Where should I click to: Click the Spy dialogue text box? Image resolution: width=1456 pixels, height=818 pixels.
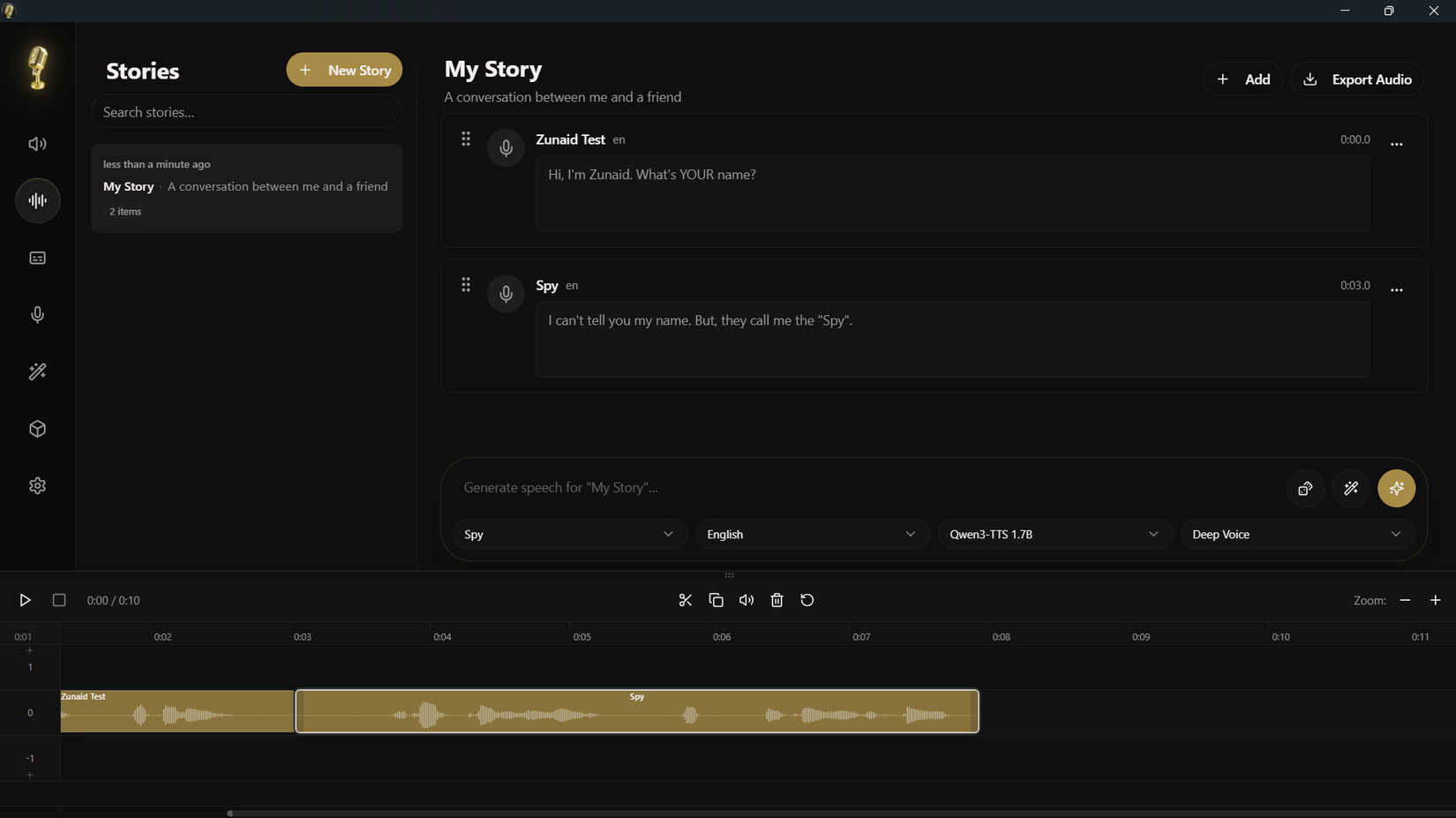coord(952,339)
